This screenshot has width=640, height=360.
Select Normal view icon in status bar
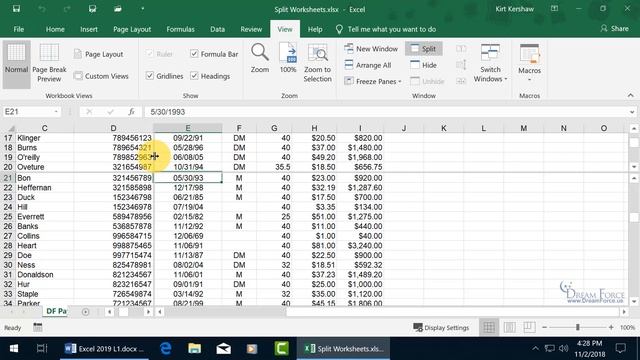[489, 327]
